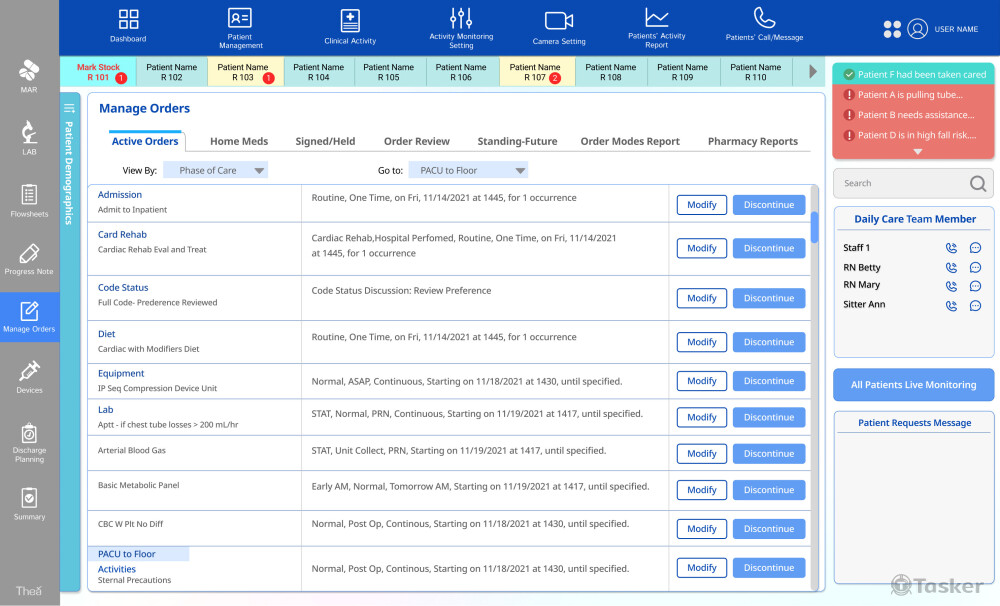Expand more alerts with down arrow

(x=917, y=152)
